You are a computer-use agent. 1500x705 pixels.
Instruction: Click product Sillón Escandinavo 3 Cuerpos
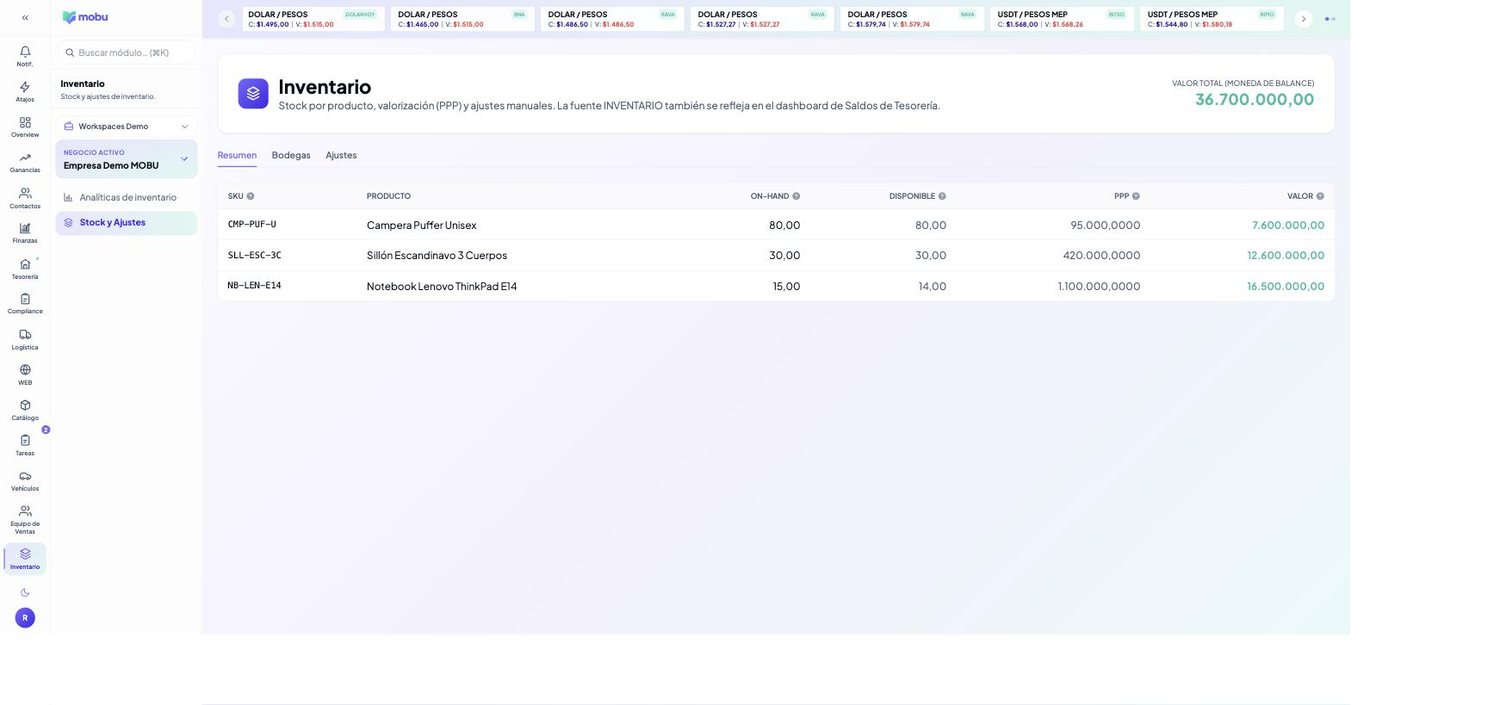point(437,255)
